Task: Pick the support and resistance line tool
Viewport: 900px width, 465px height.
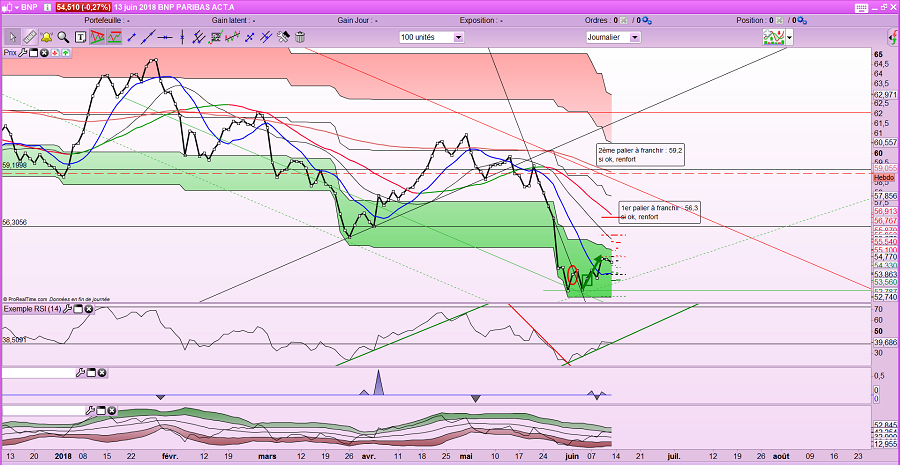Action: click(x=114, y=37)
